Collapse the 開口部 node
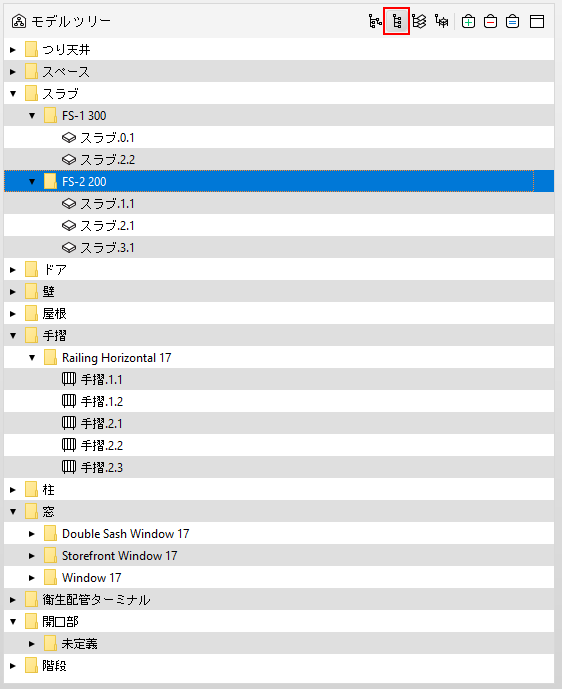Image resolution: width=562 pixels, height=689 pixels. [13, 622]
